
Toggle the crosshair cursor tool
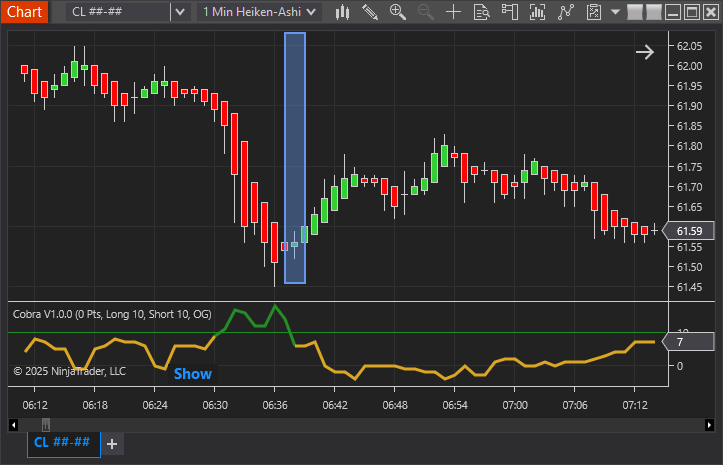coord(453,12)
